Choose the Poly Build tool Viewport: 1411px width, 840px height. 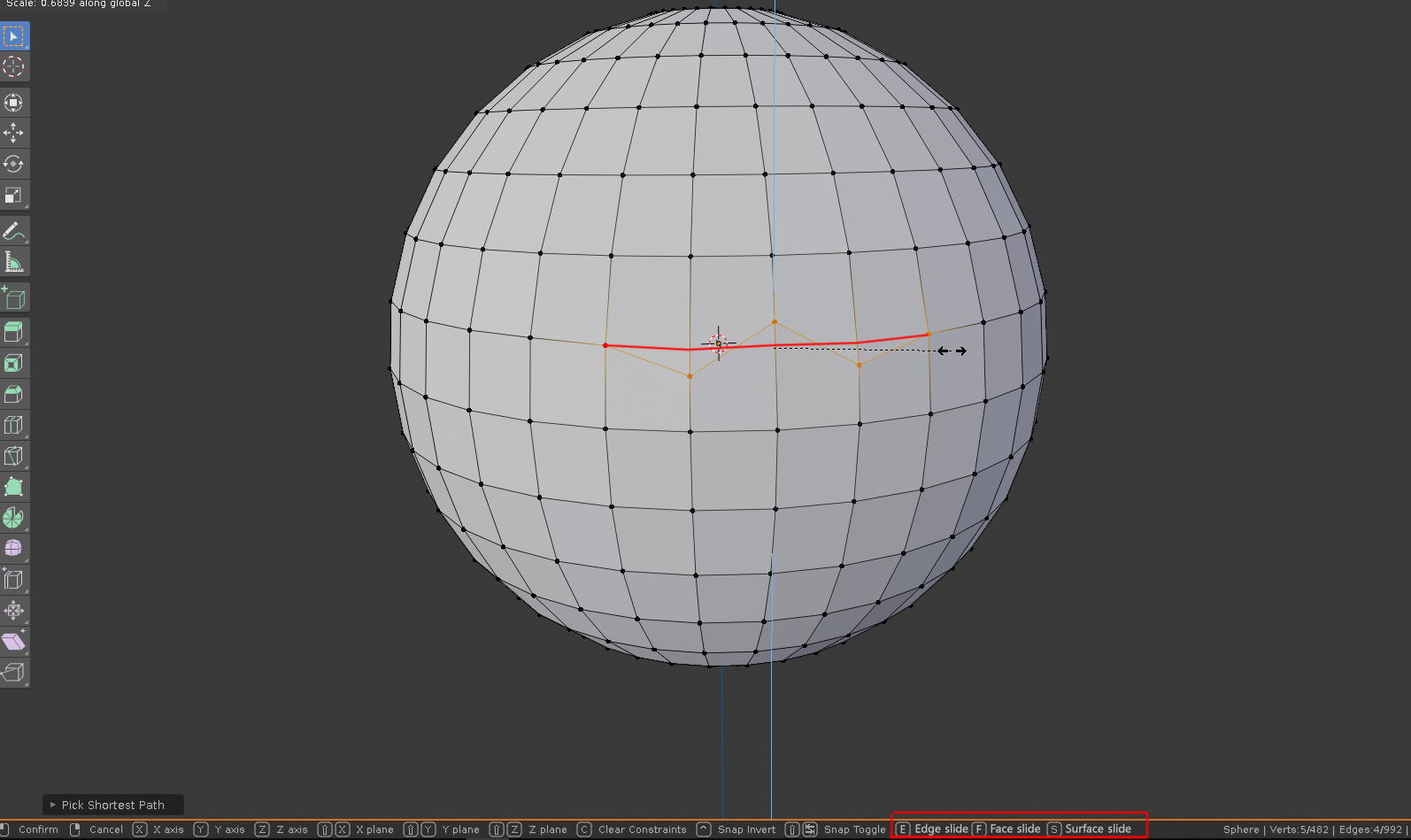[14, 488]
